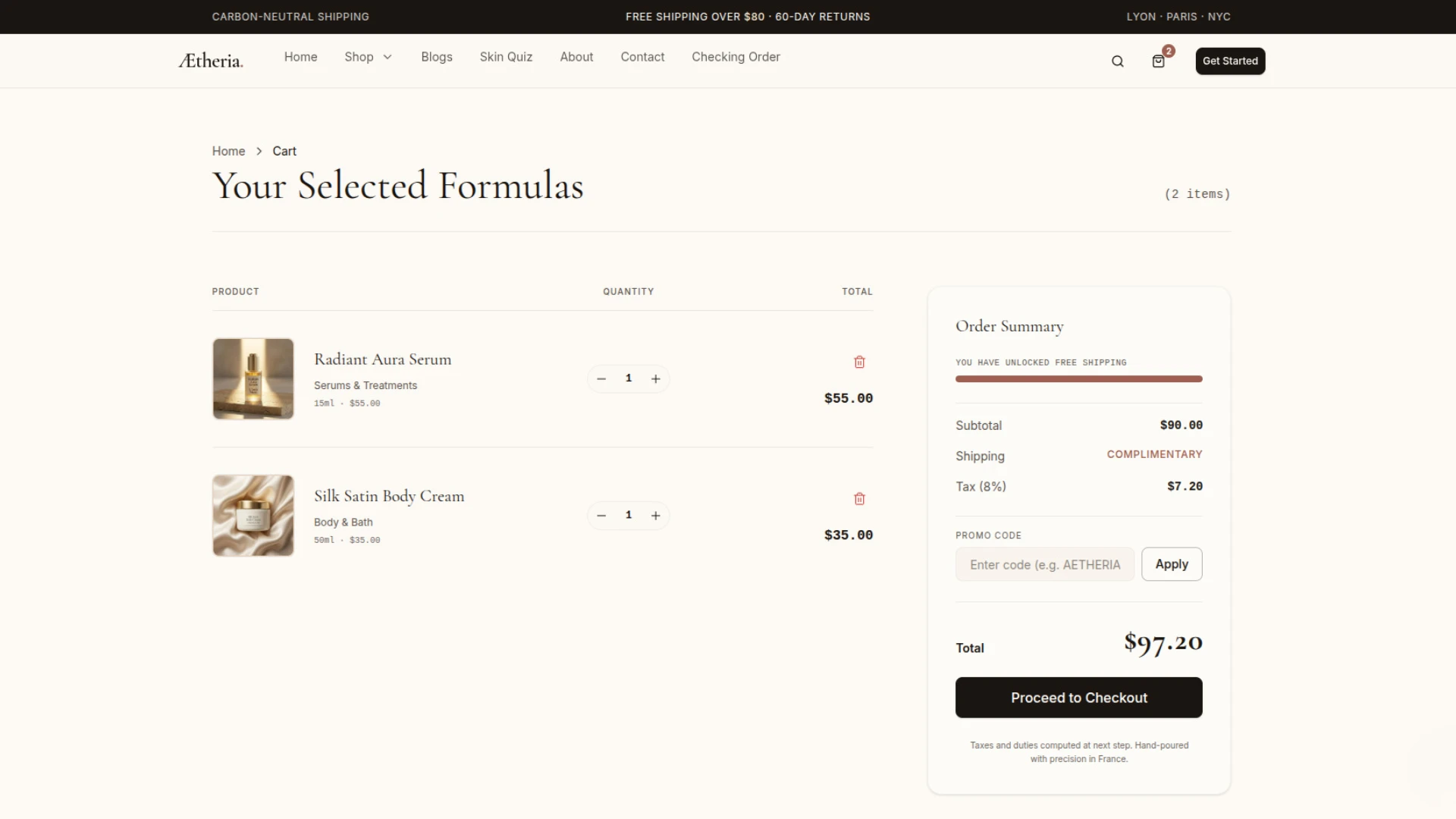Click the $55.00 line total

pos(849,398)
